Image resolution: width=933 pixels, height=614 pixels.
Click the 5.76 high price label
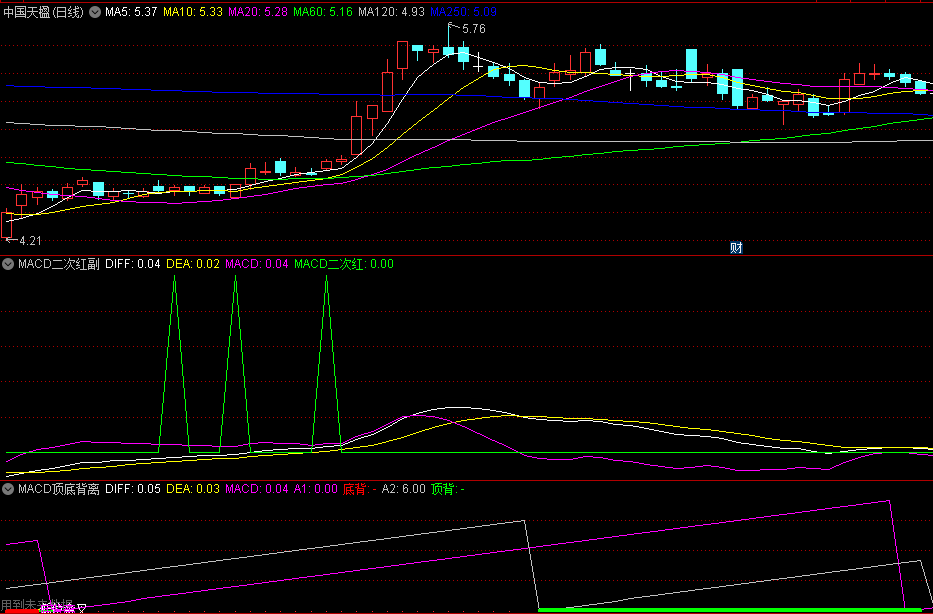pyautogui.click(x=474, y=29)
